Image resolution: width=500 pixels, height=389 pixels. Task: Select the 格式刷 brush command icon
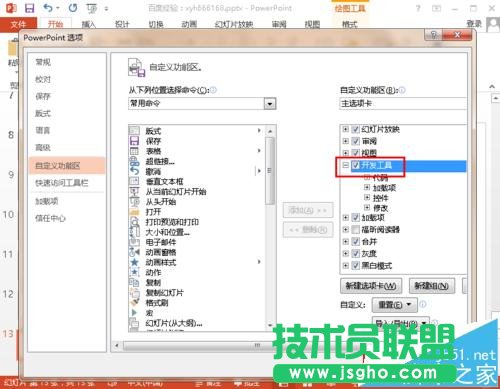(x=134, y=302)
